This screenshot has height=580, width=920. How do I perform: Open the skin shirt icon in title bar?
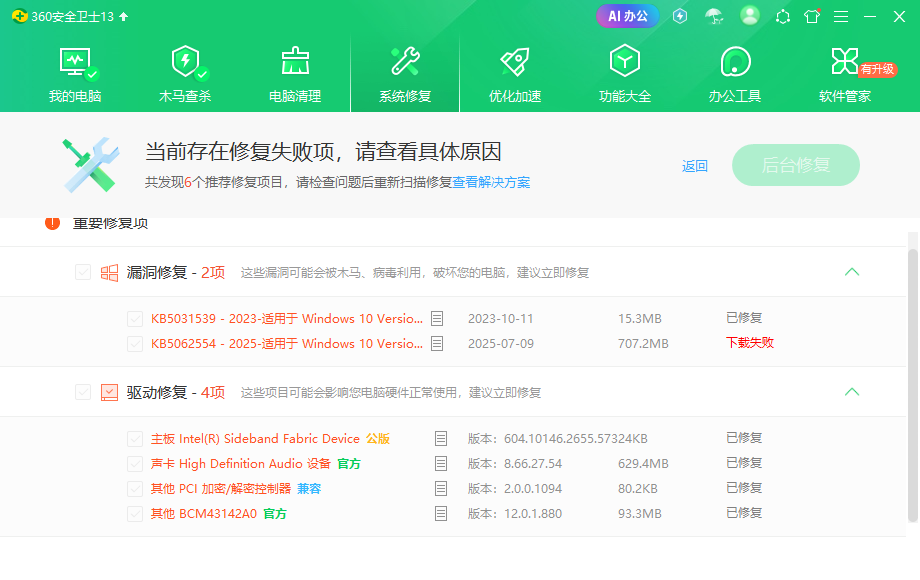coord(812,16)
